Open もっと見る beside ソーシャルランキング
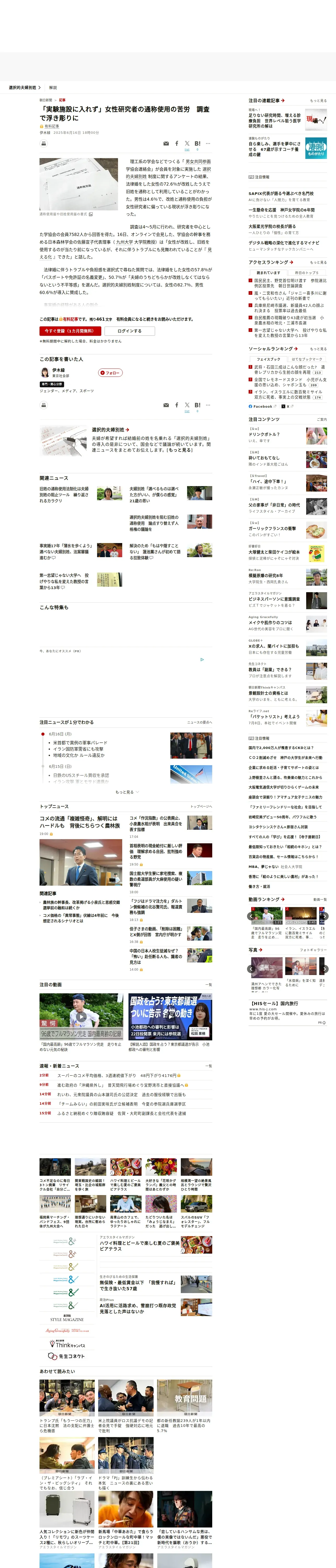Screen dimensions: 336x1568 (x=318, y=349)
